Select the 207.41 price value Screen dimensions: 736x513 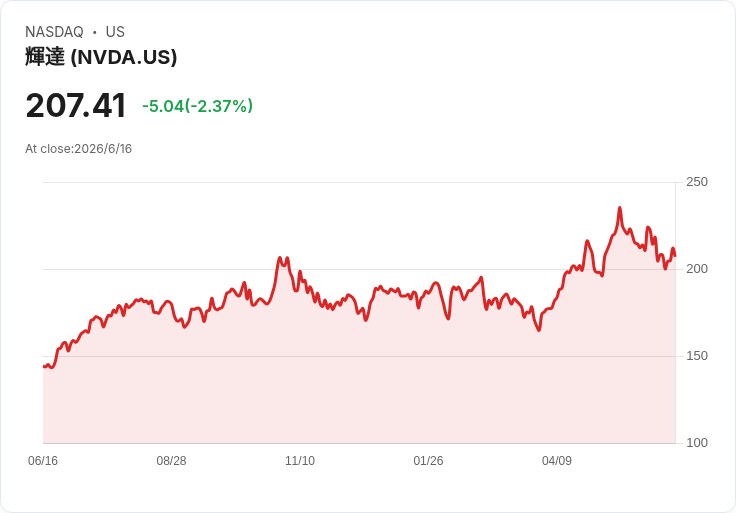76,105
